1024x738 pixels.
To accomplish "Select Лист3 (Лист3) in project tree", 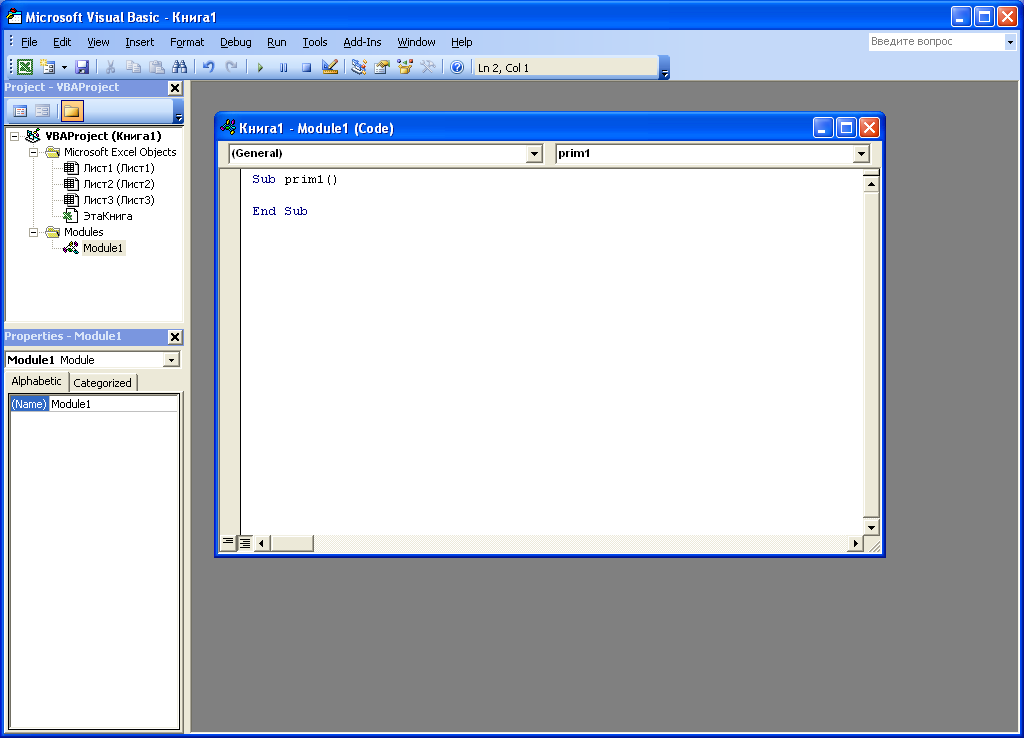I will (119, 200).
